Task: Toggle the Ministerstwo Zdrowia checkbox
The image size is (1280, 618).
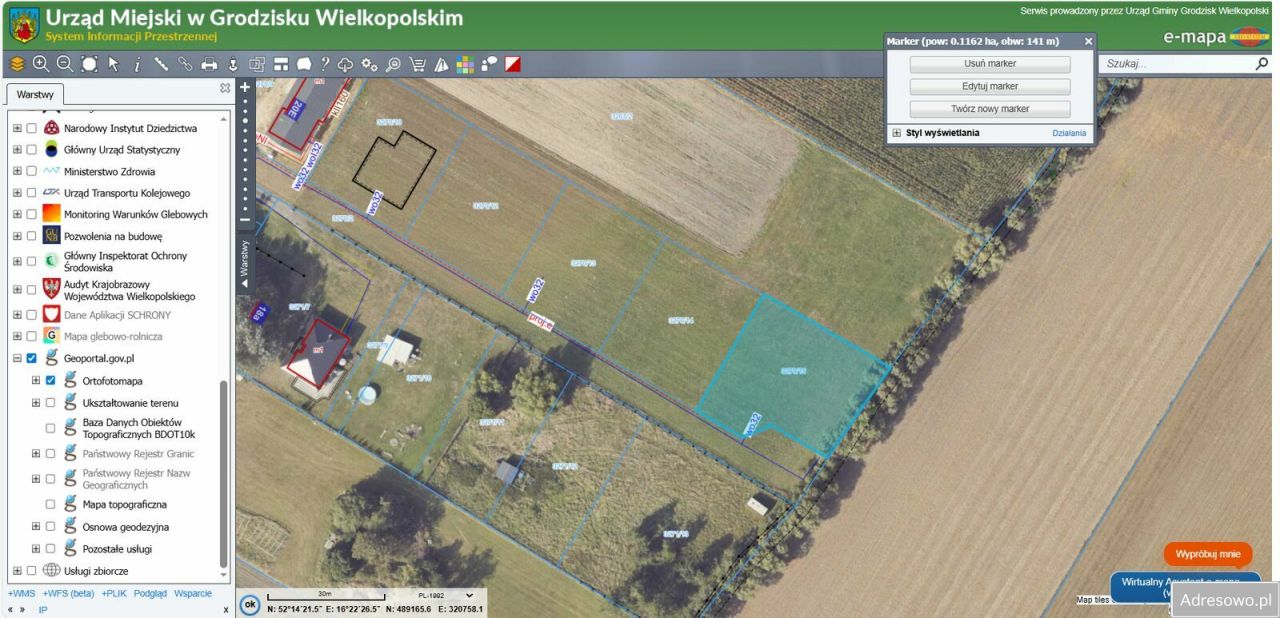Action: (32, 172)
